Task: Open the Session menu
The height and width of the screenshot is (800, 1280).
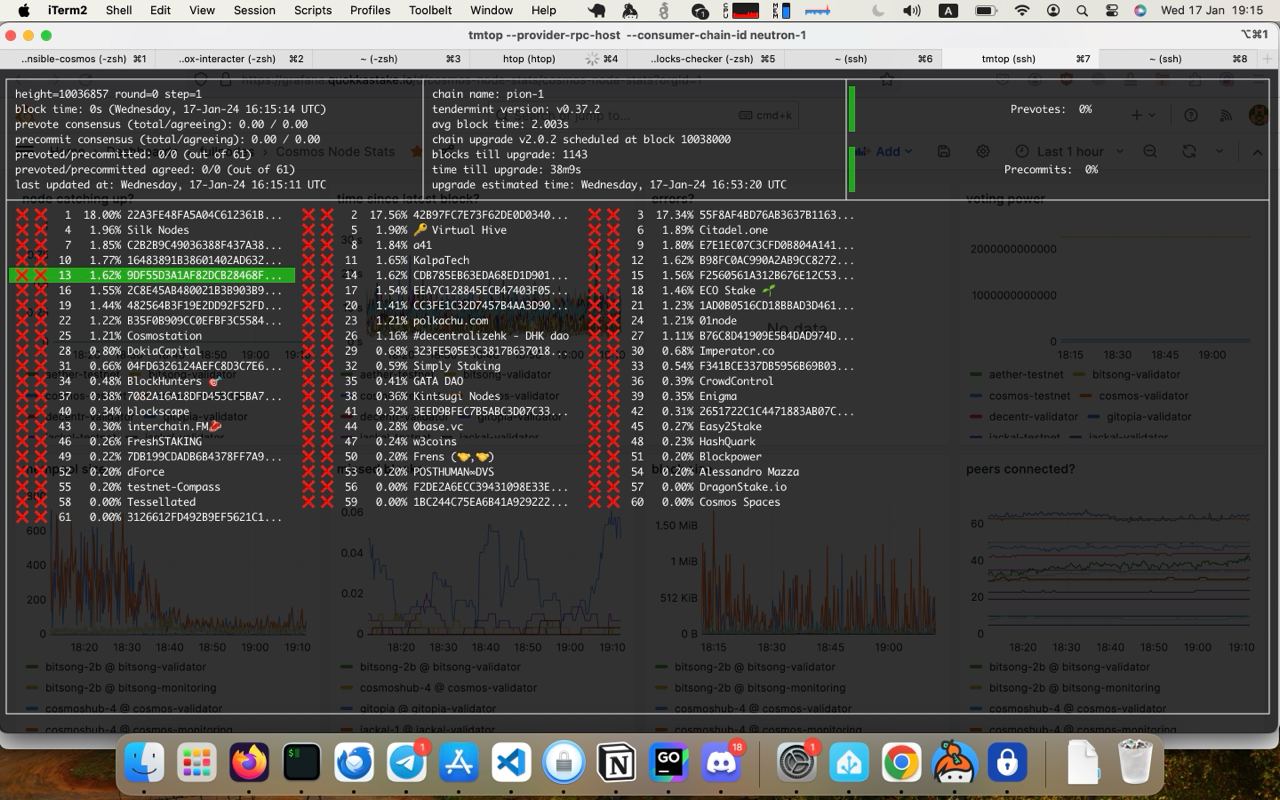Action: pos(254,10)
